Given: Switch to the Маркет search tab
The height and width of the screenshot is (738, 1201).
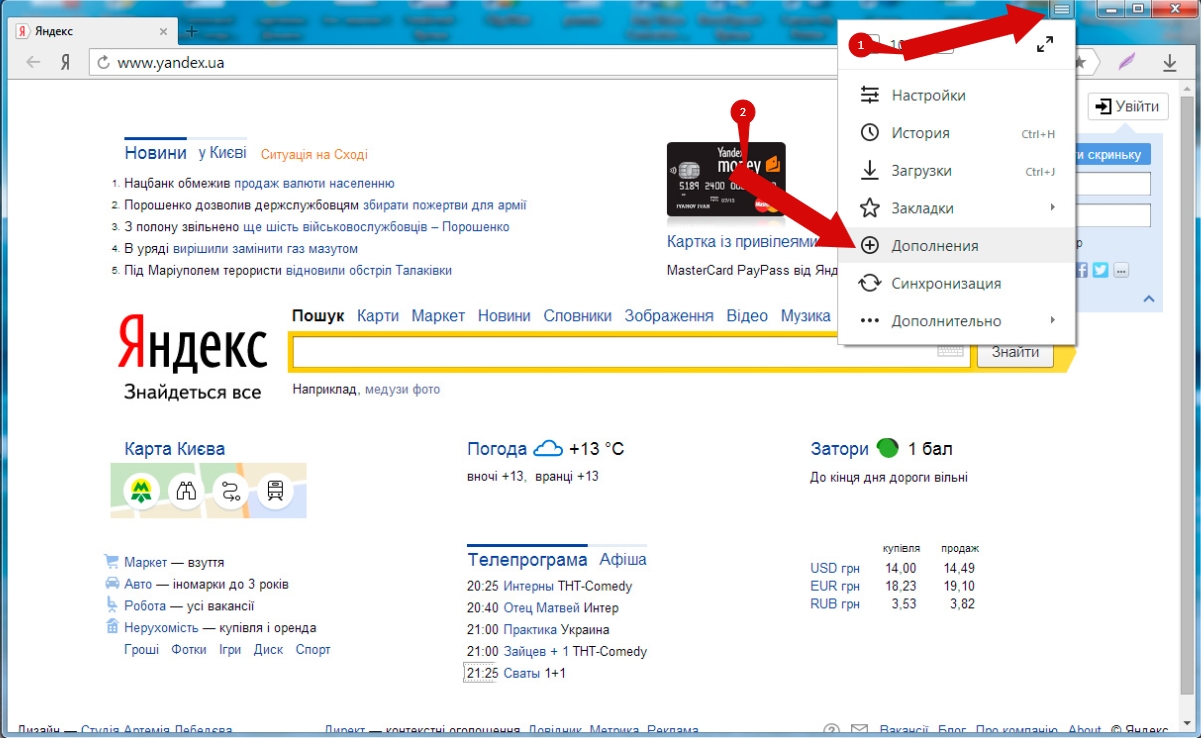Looking at the screenshot, I should [438, 315].
